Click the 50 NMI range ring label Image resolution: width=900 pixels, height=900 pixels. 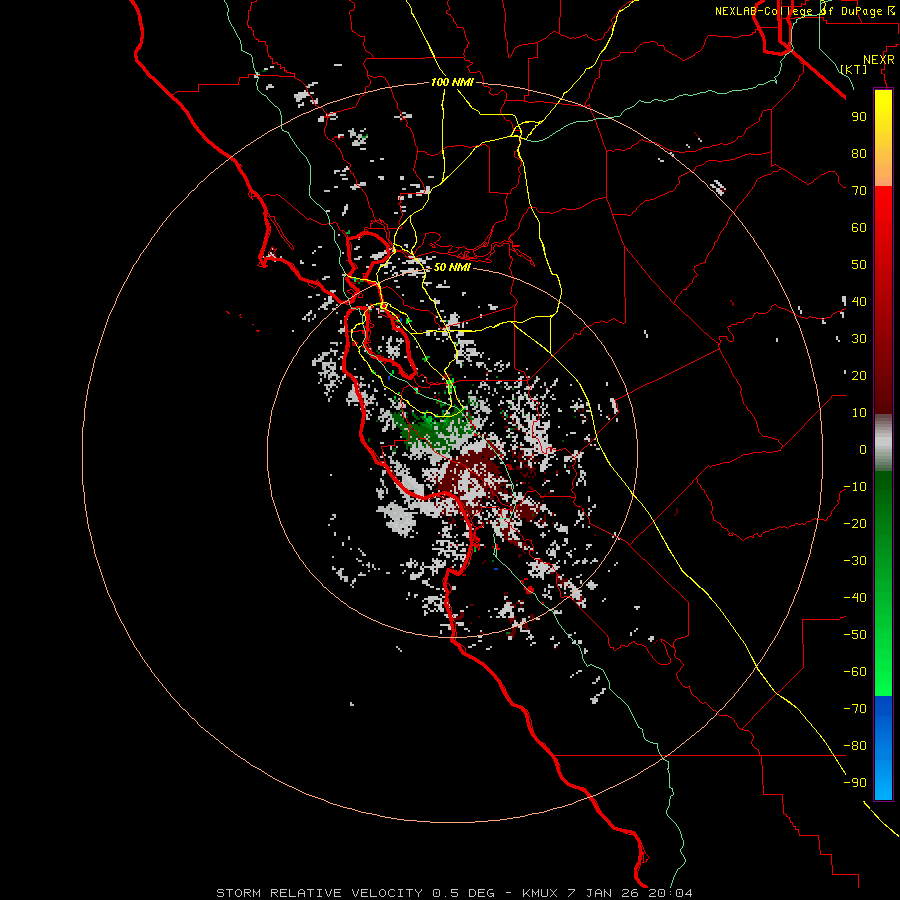point(452,267)
